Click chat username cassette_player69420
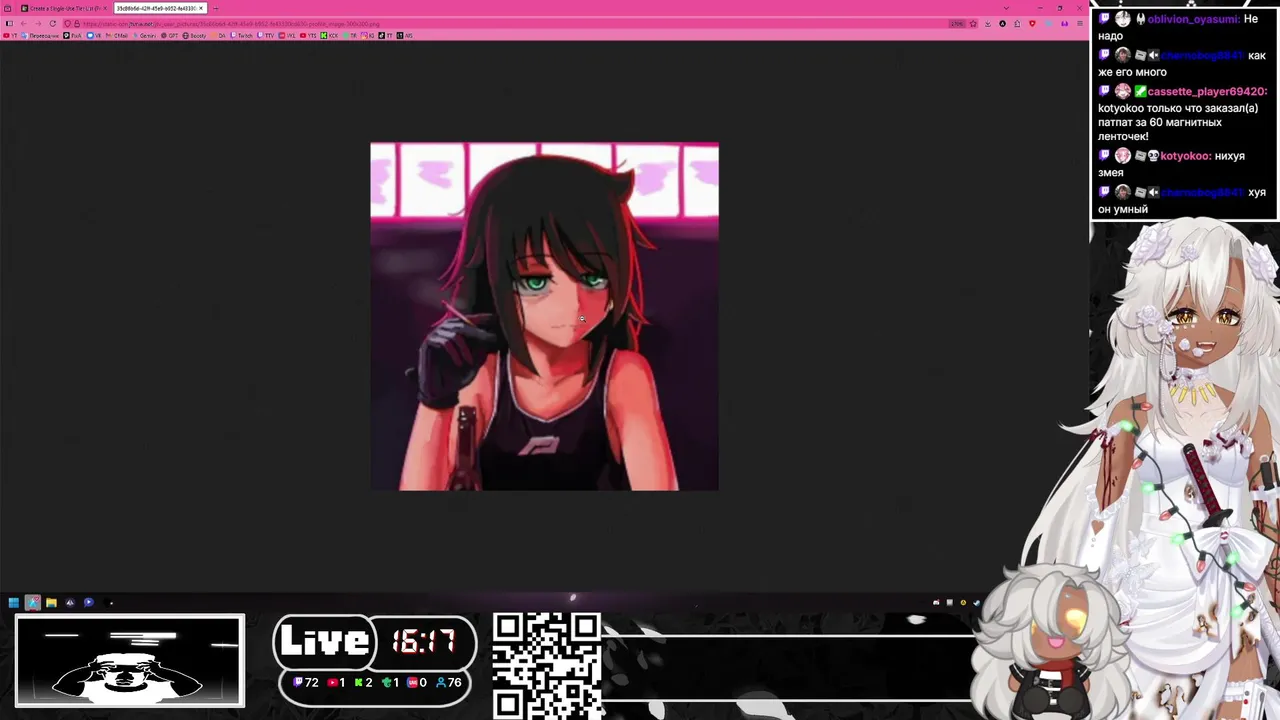 [1207, 91]
